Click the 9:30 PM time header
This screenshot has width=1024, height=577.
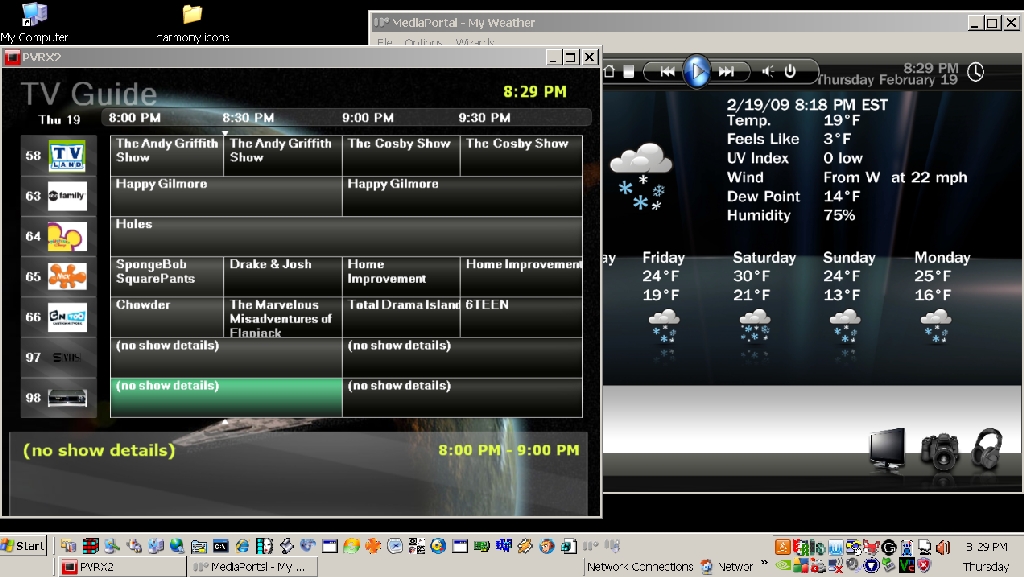[x=485, y=118]
